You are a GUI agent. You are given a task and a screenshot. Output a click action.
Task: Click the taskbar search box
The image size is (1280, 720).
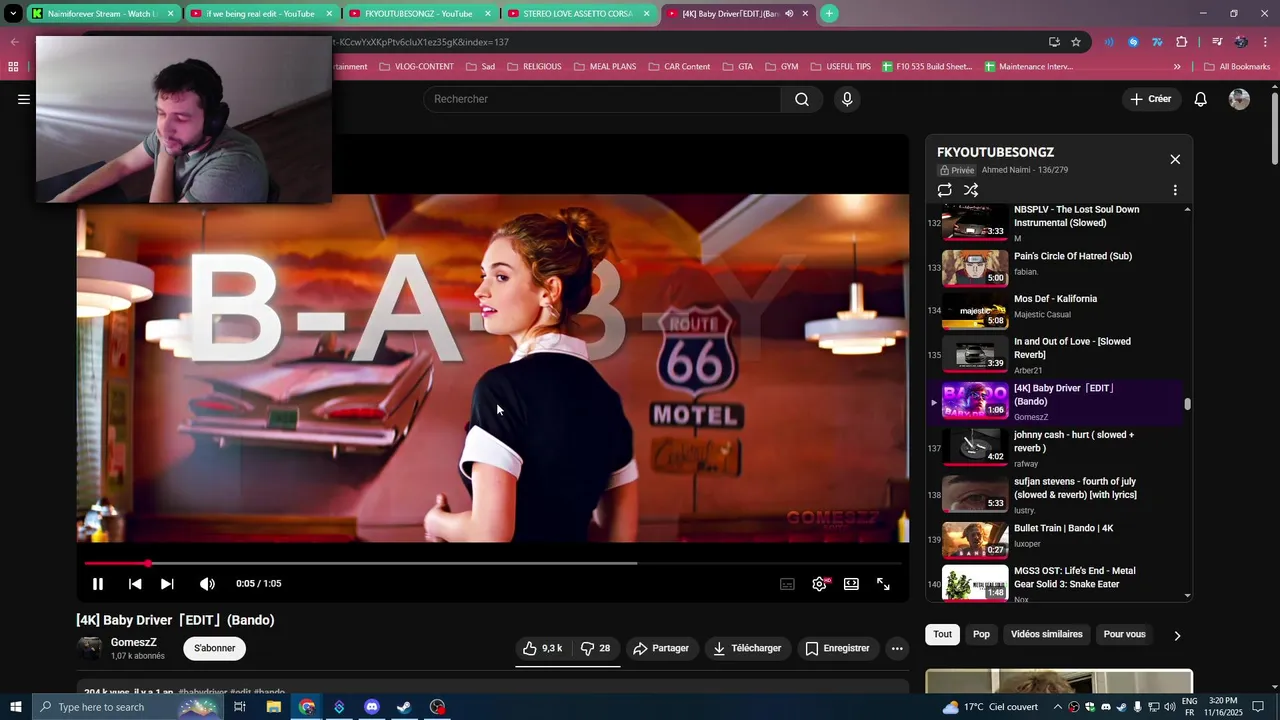coord(126,707)
